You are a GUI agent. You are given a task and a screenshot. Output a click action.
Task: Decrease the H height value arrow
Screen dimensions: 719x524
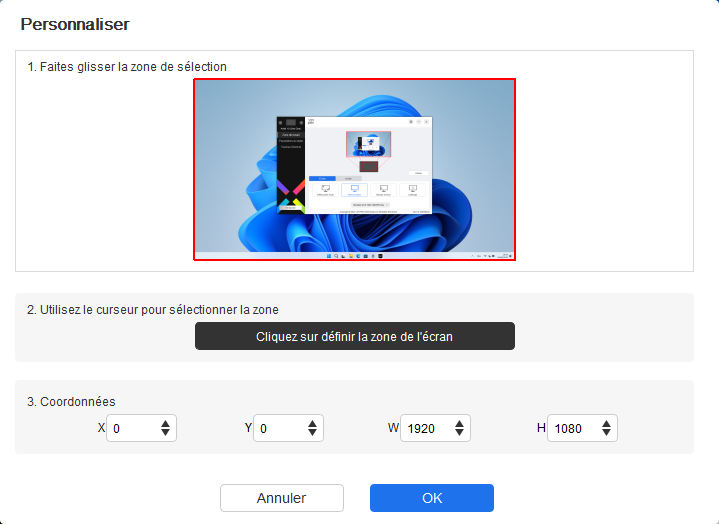(606, 432)
